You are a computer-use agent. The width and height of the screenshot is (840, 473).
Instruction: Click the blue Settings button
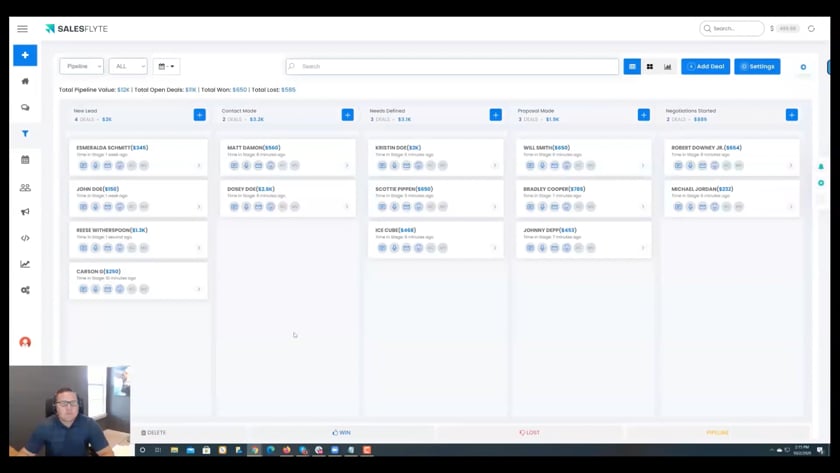[x=758, y=66]
